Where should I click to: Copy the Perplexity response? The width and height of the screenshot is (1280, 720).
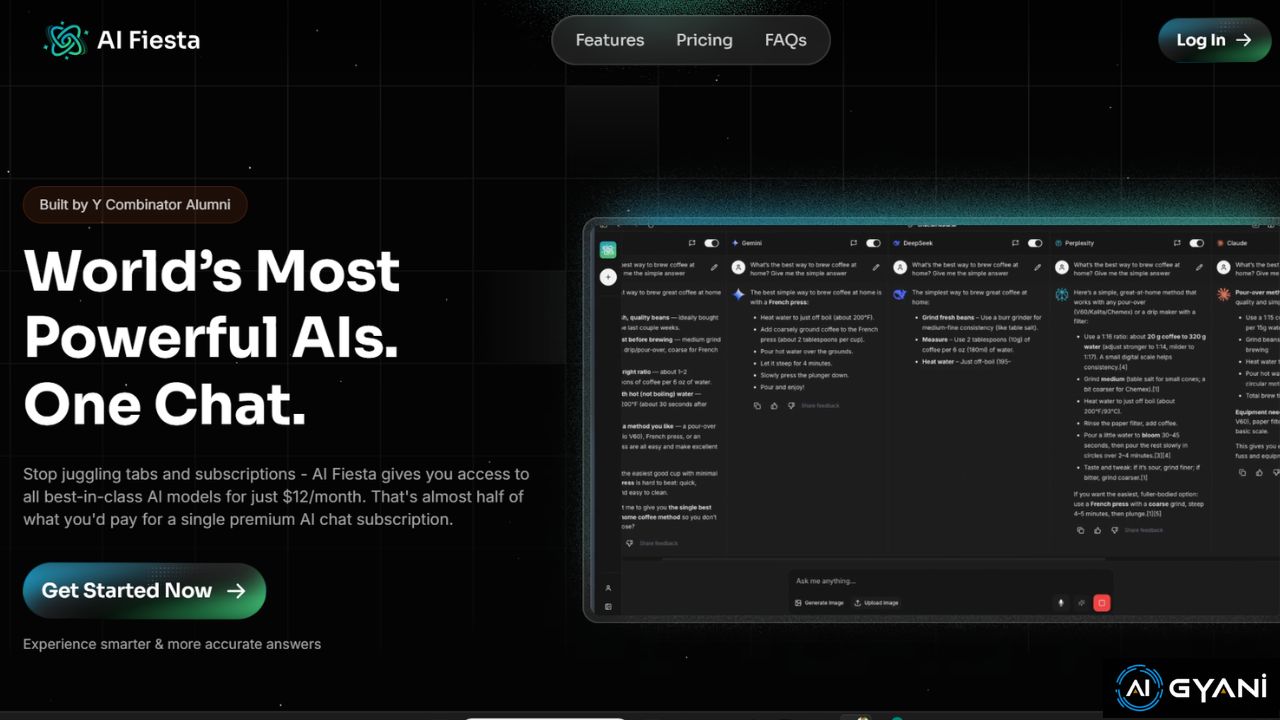[x=1081, y=530]
